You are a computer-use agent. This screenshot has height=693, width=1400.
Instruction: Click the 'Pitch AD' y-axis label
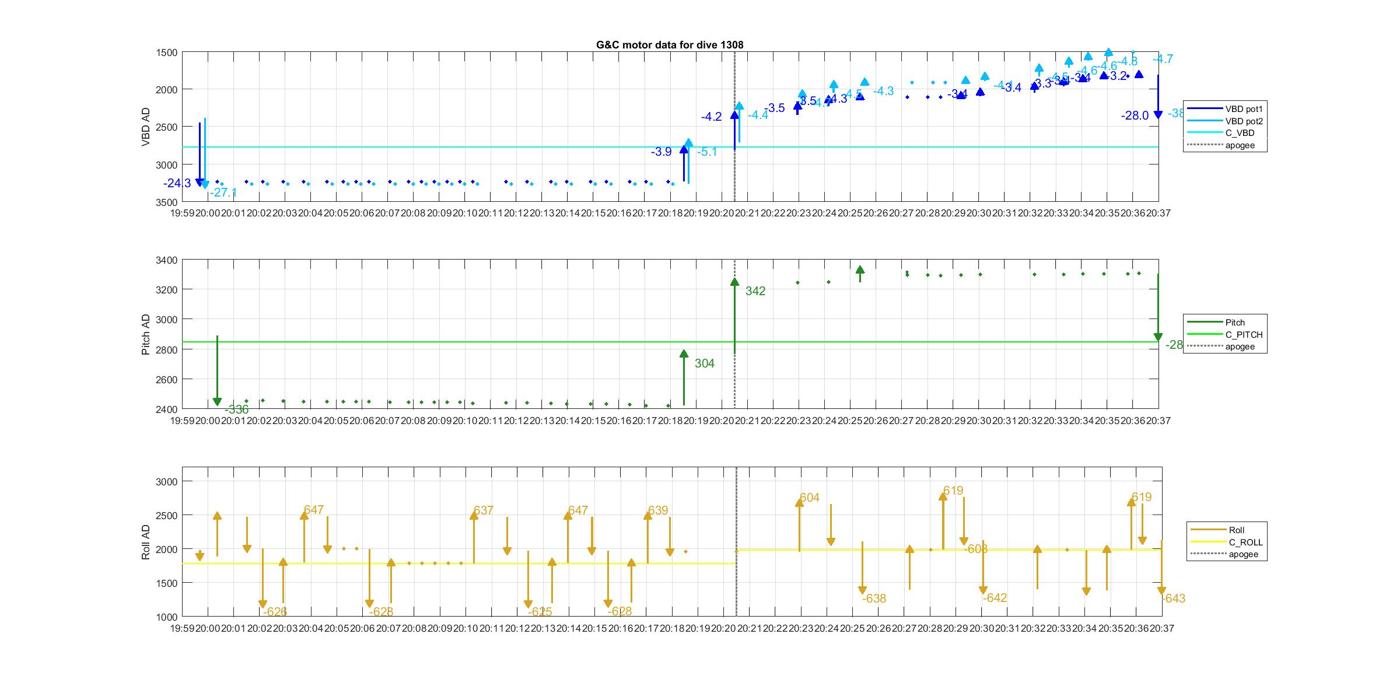click(x=146, y=334)
